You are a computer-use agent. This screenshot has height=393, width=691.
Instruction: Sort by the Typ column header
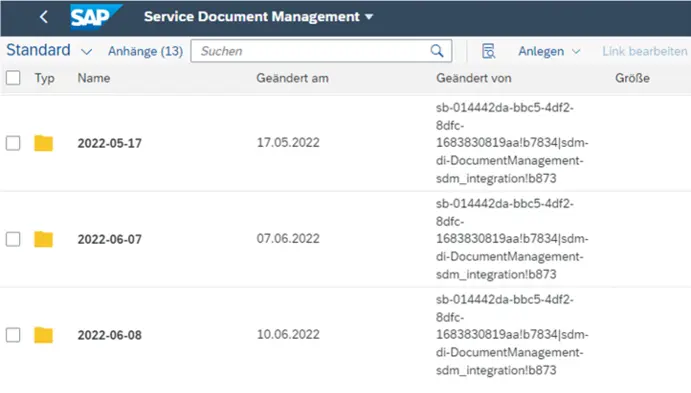(x=45, y=78)
